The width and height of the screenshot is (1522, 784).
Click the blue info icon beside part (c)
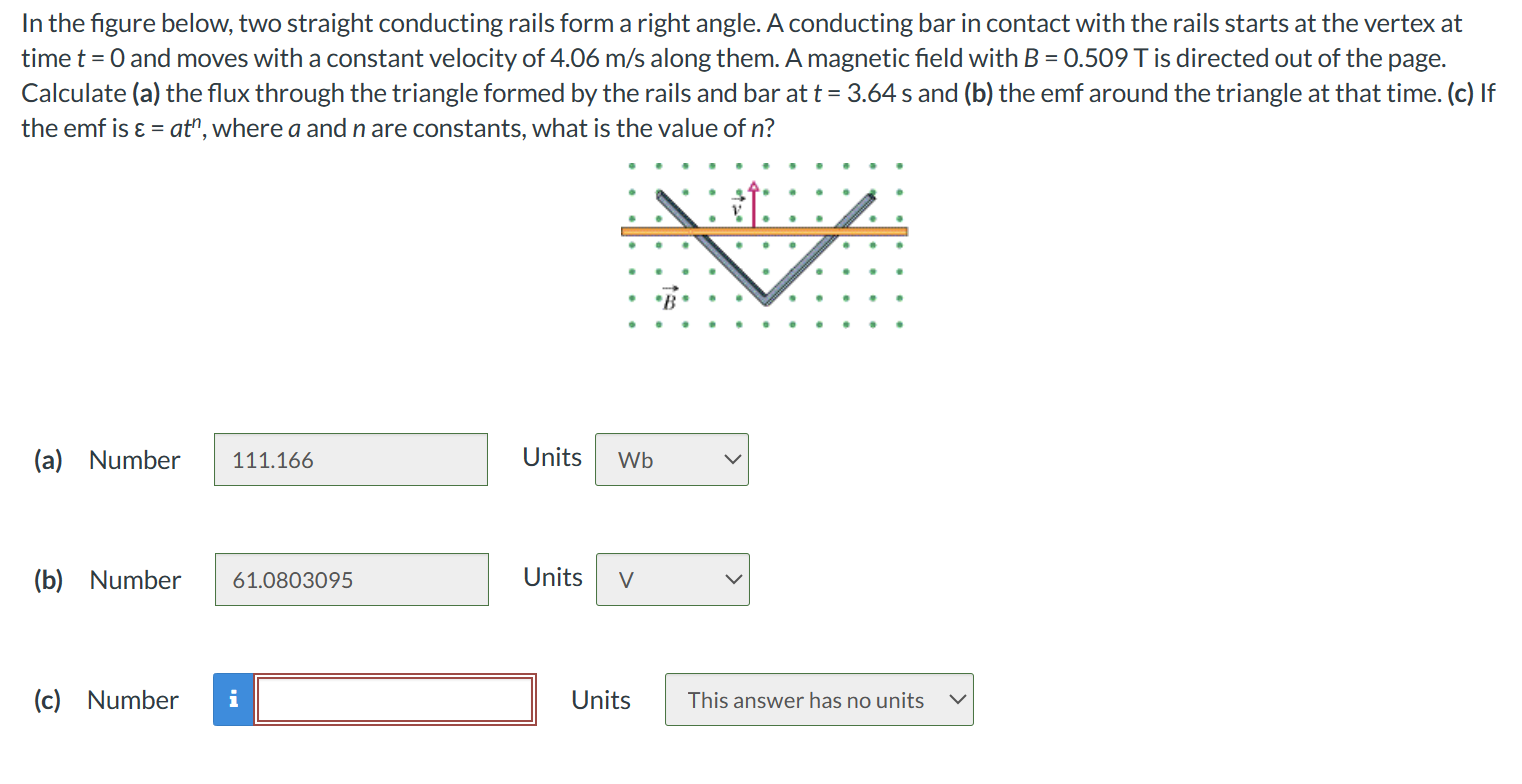click(233, 700)
